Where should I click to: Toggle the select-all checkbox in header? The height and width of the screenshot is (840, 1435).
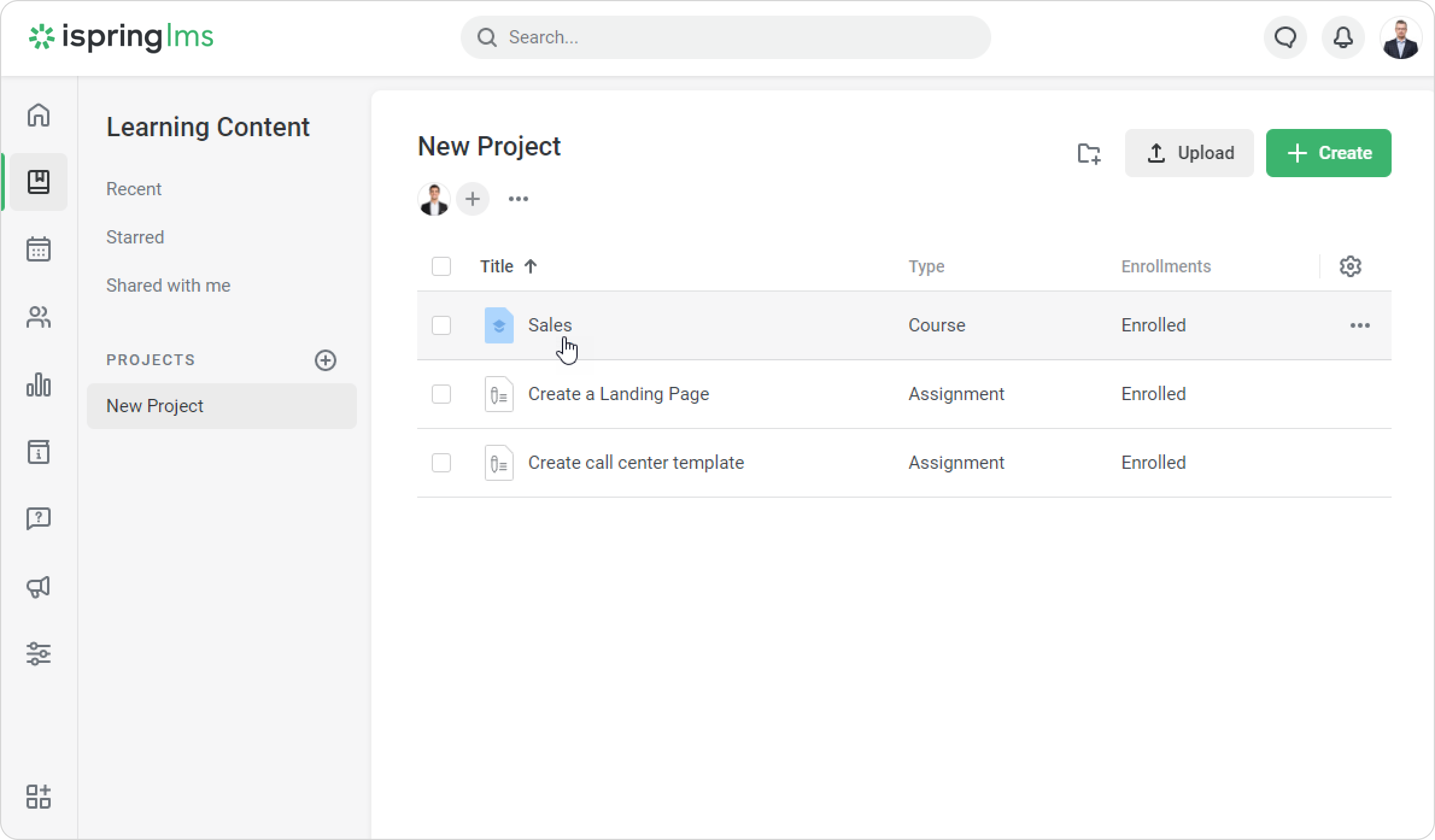click(x=441, y=266)
